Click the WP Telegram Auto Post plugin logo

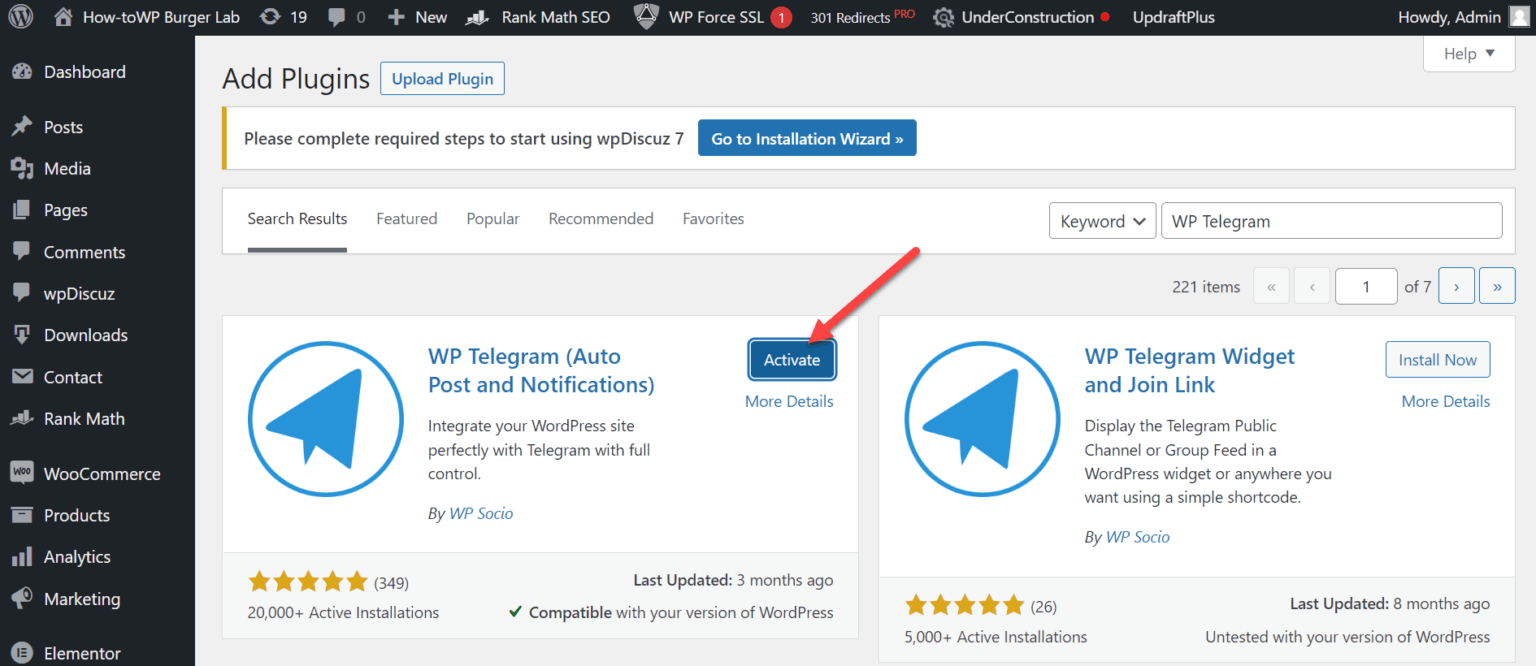coord(326,418)
